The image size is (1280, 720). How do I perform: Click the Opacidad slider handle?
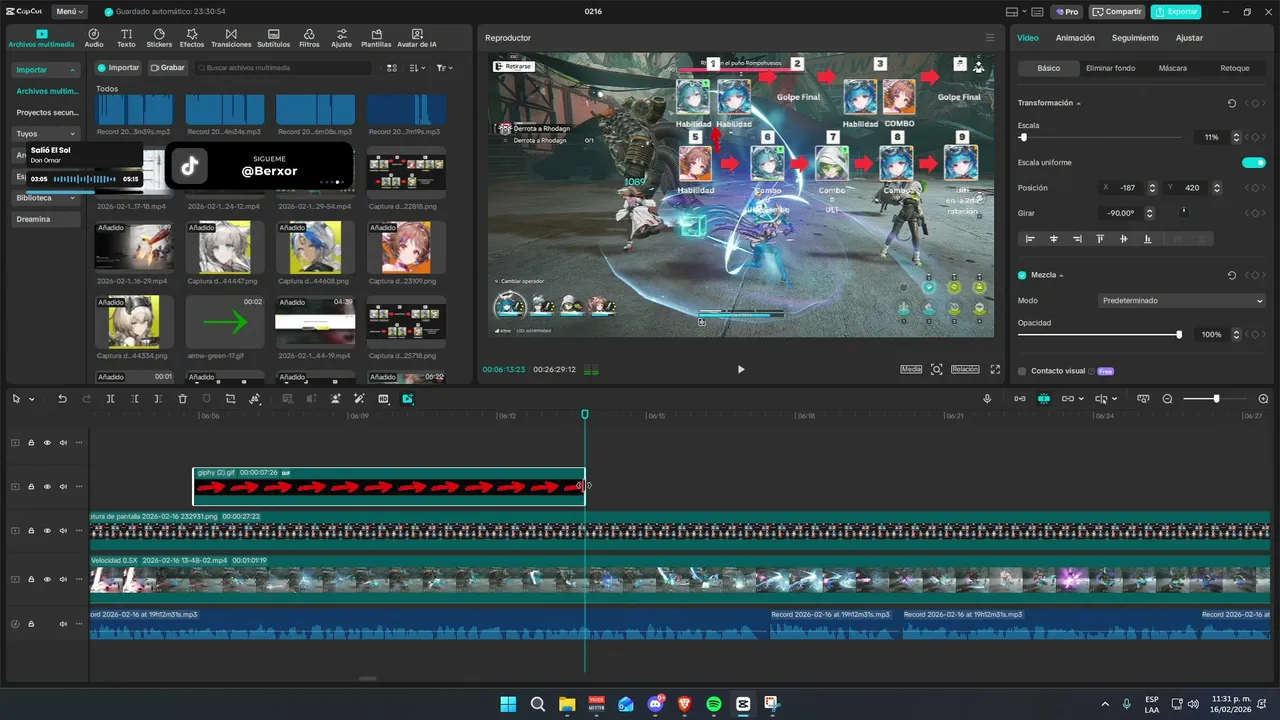coord(1179,335)
